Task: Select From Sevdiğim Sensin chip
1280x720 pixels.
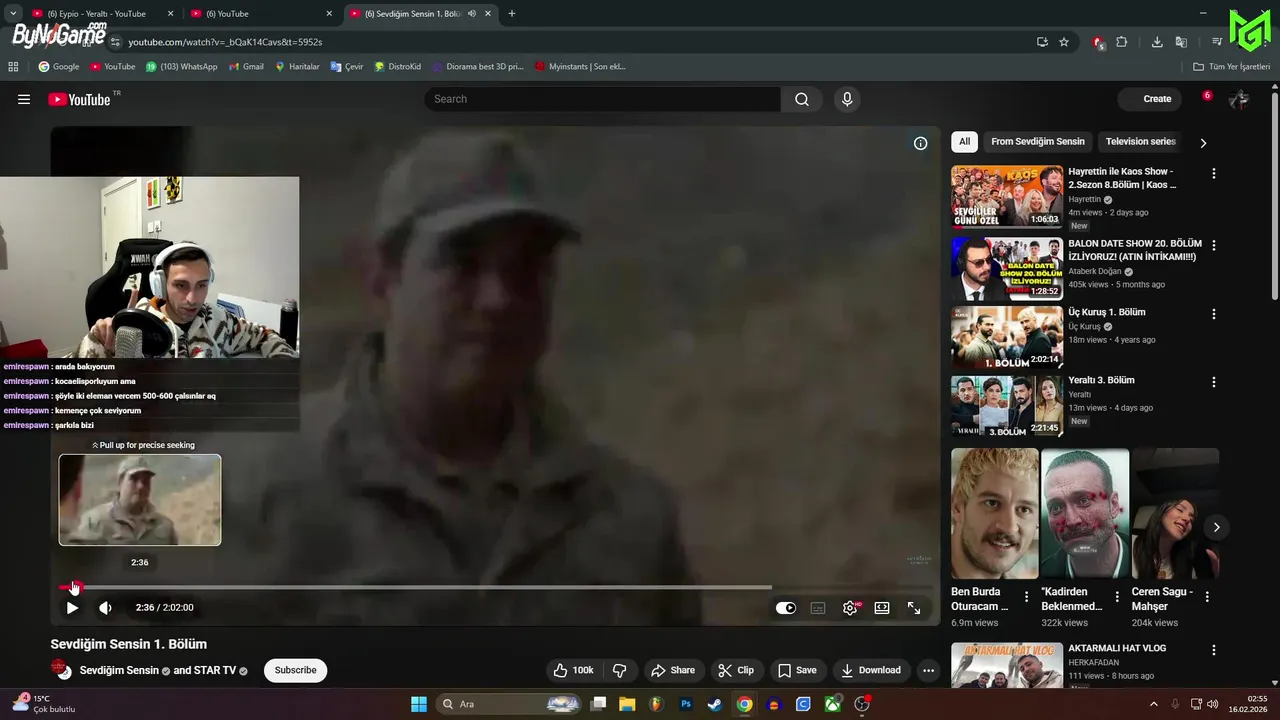Action: coord(1037,141)
